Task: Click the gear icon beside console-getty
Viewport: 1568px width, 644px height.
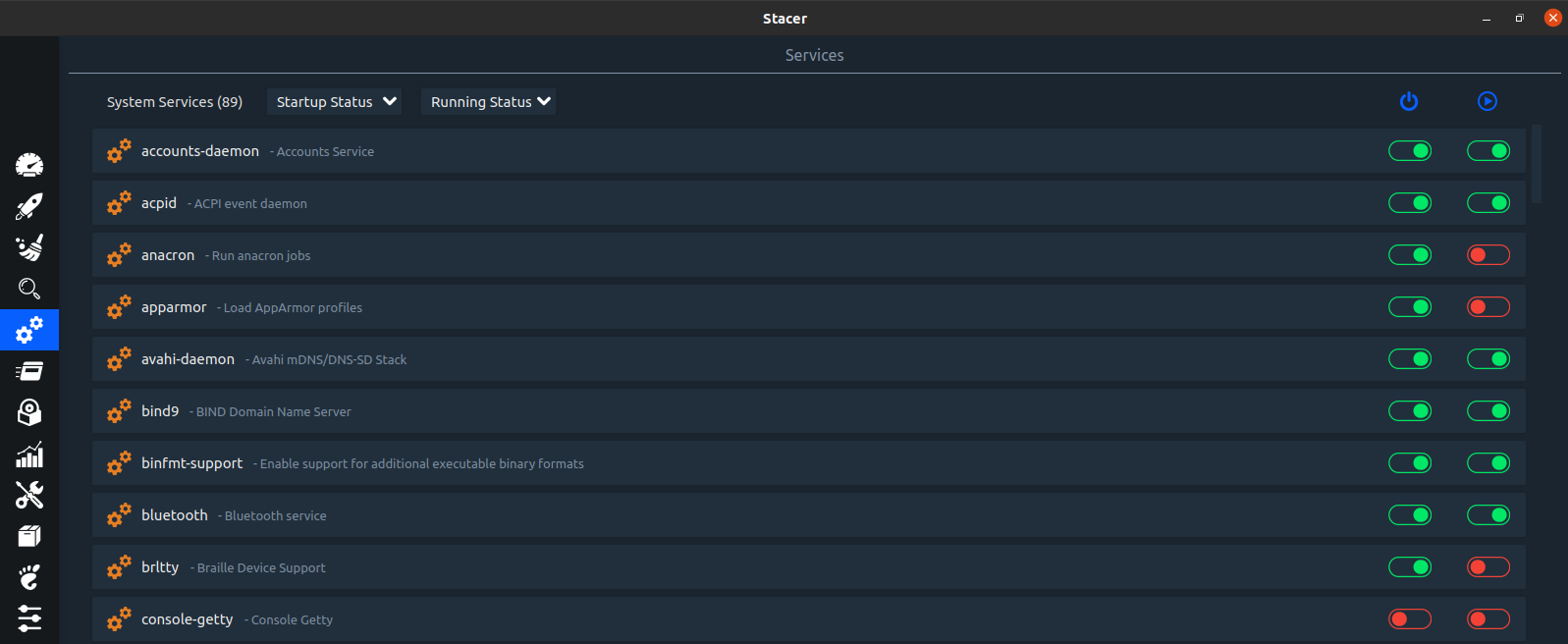Action: (x=119, y=619)
